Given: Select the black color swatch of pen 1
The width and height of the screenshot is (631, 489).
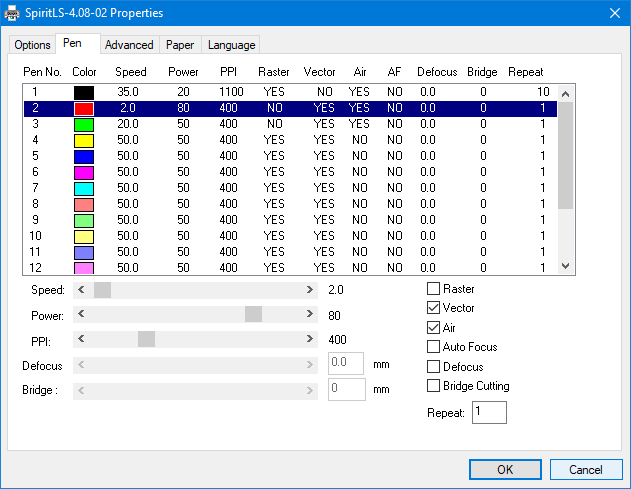Looking at the screenshot, I should (x=84, y=93).
